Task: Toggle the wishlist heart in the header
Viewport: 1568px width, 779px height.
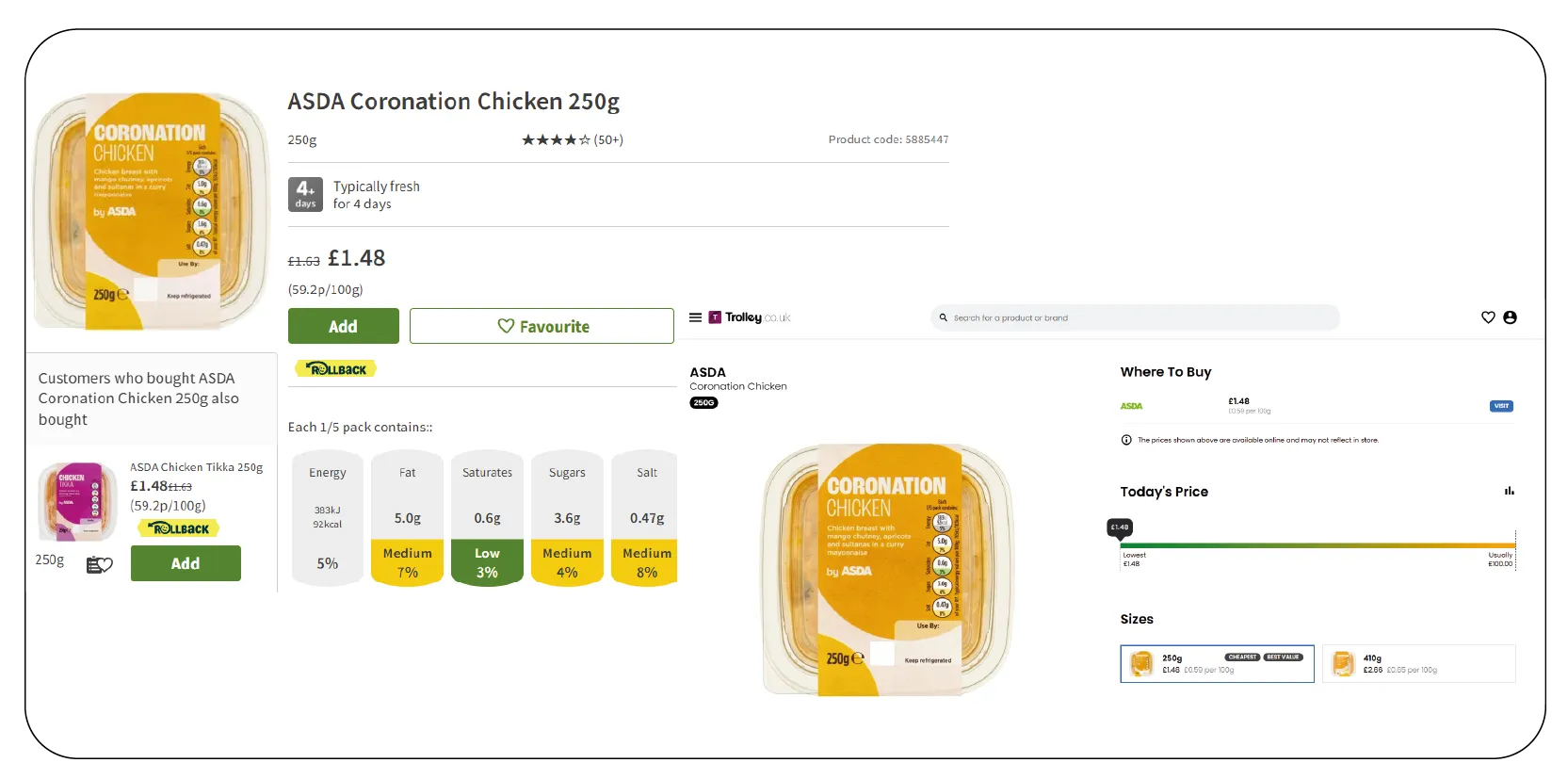Action: pyautogui.click(x=1488, y=317)
